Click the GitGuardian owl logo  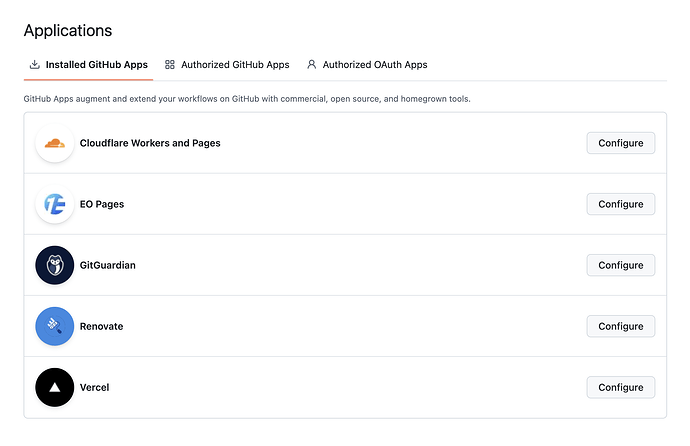[55, 265]
